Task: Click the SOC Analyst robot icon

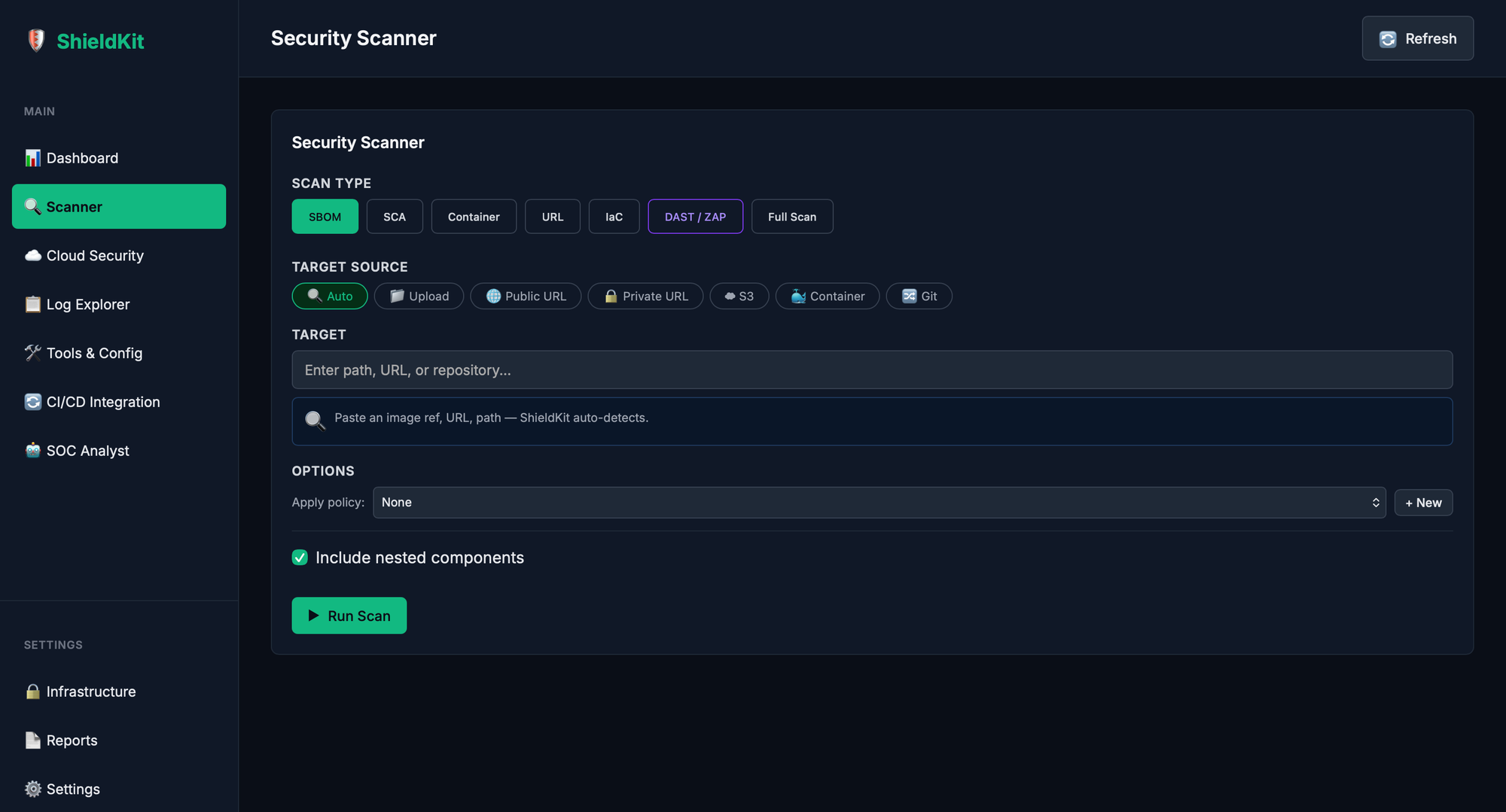Action: [x=32, y=451]
